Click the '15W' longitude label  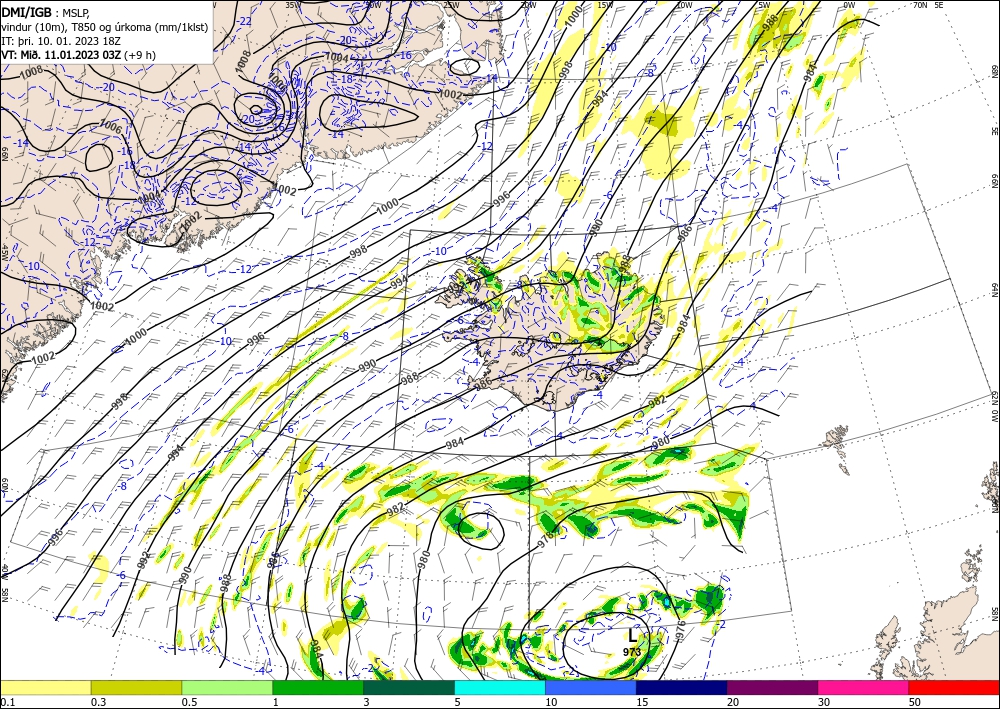pyautogui.click(x=605, y=5)
